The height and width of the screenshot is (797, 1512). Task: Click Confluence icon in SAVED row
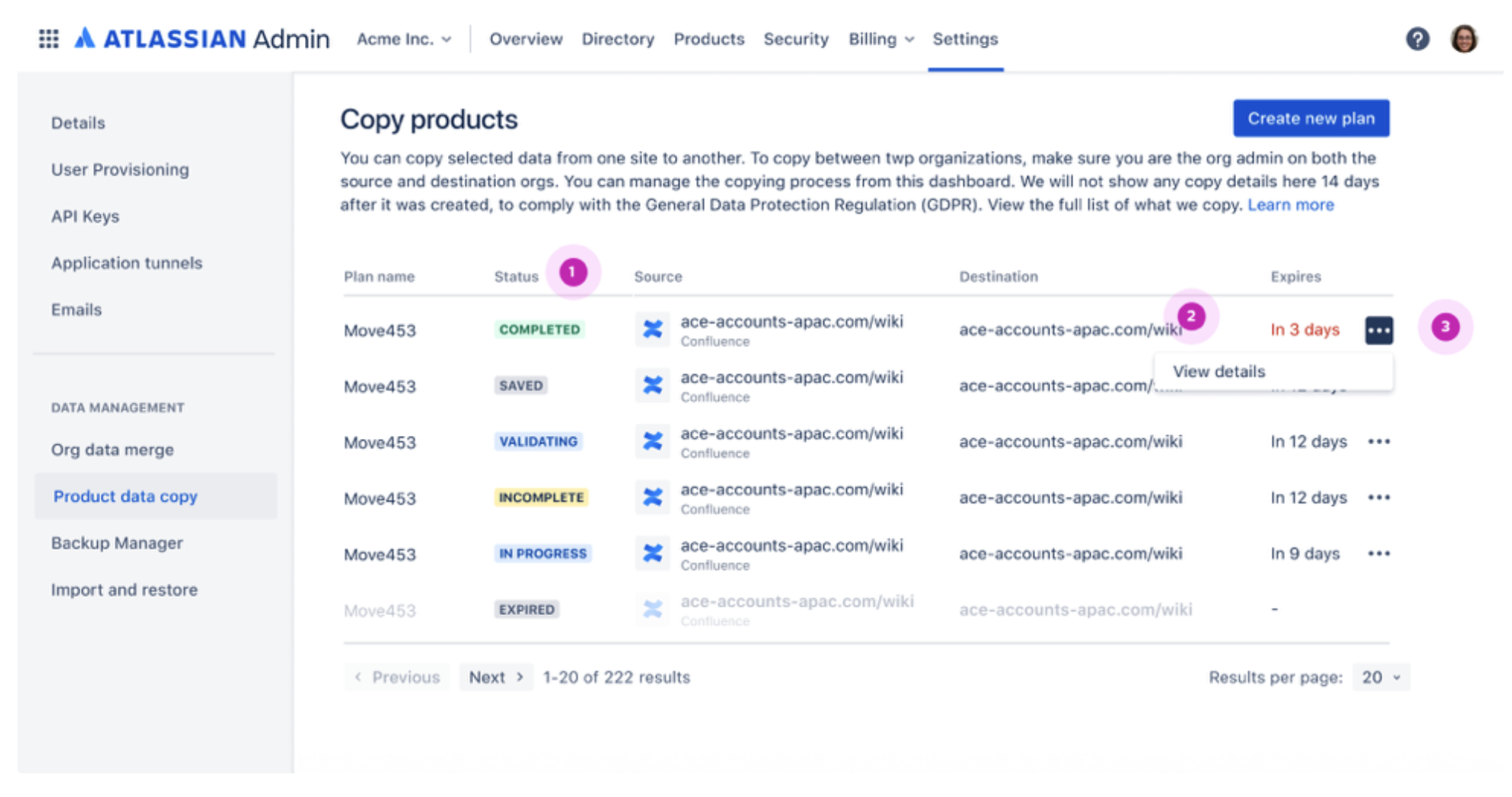click(652, 385)
